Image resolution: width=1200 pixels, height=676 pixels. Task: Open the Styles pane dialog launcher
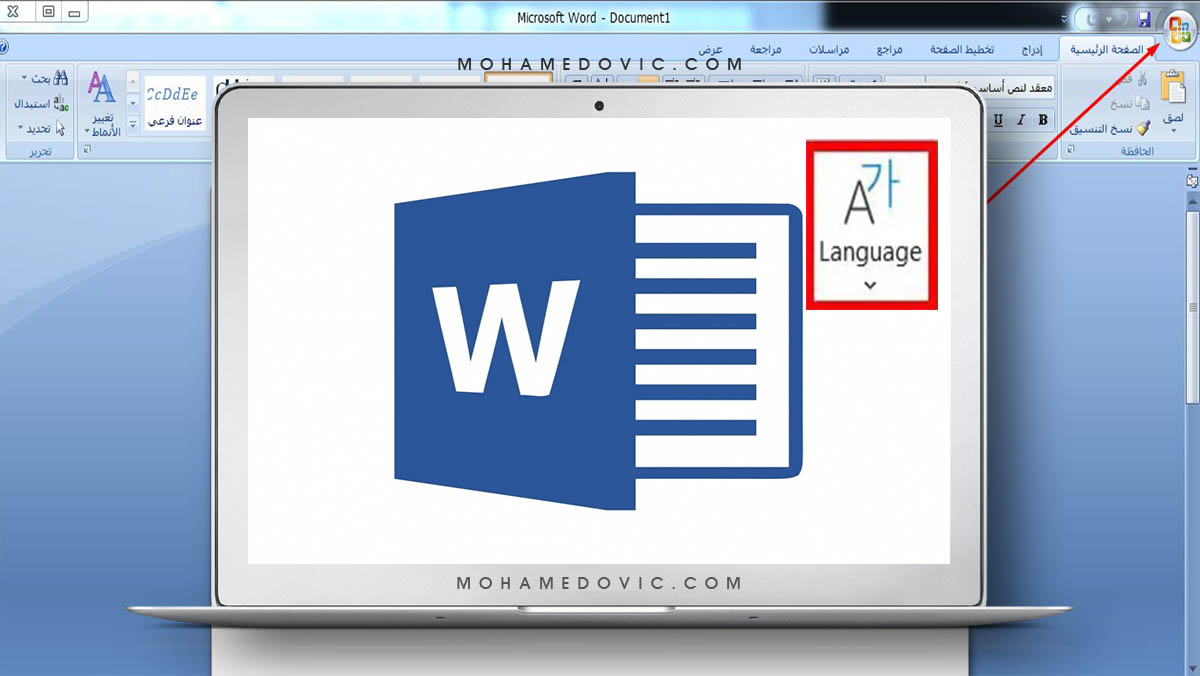click(x=87, y=150)
